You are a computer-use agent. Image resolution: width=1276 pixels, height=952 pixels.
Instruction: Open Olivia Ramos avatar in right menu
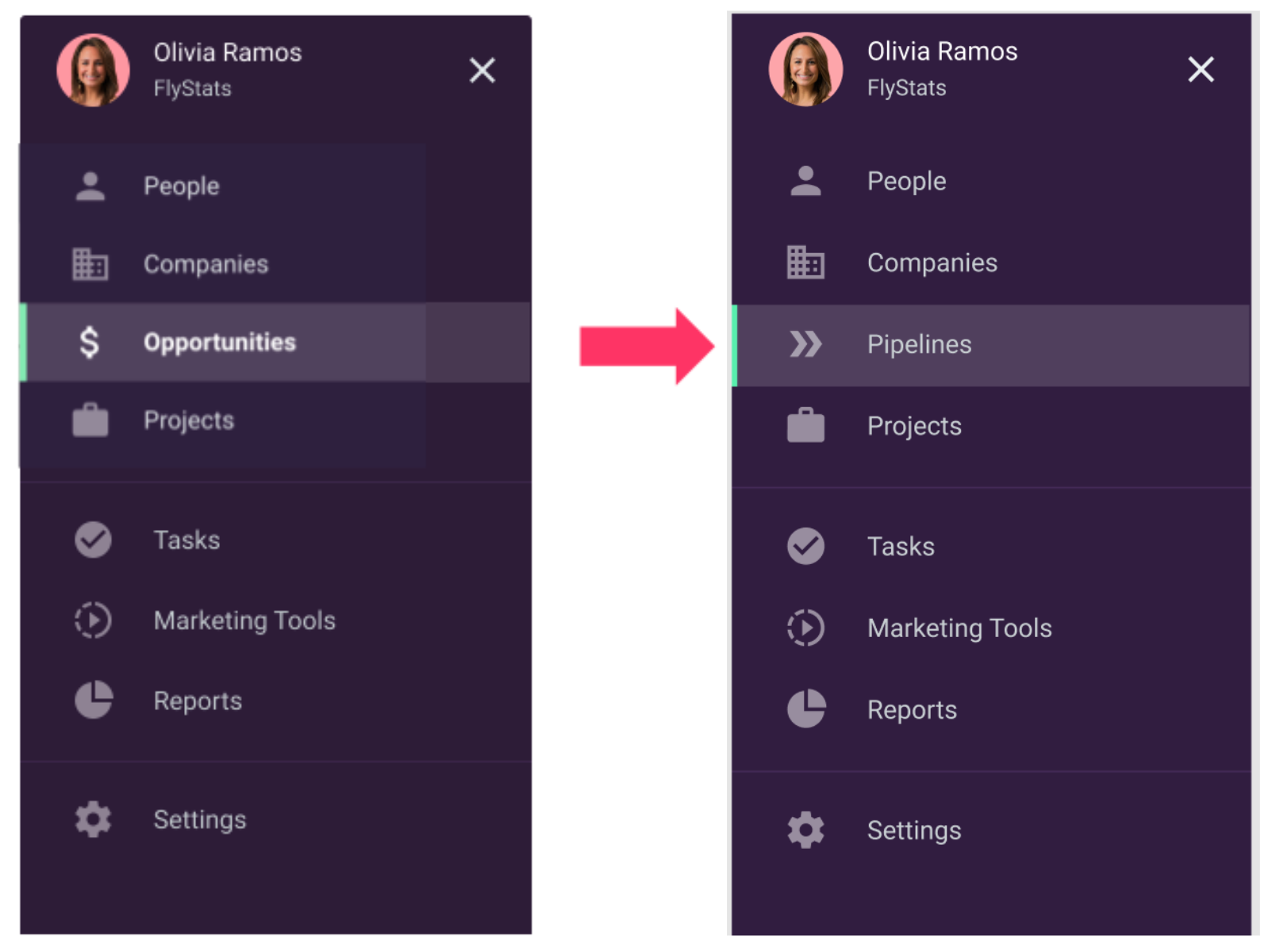click(x=806, y=70)
